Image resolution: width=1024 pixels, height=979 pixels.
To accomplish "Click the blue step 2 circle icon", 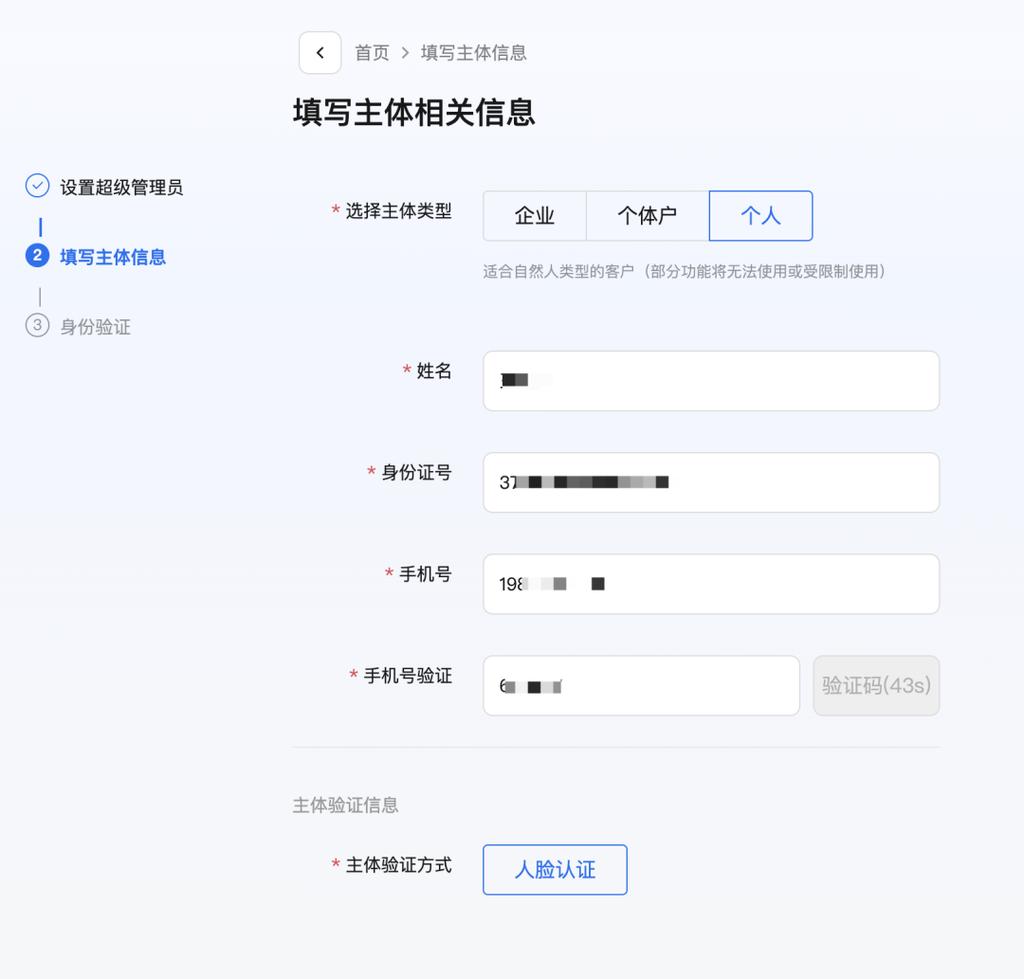I will (37, 257).
